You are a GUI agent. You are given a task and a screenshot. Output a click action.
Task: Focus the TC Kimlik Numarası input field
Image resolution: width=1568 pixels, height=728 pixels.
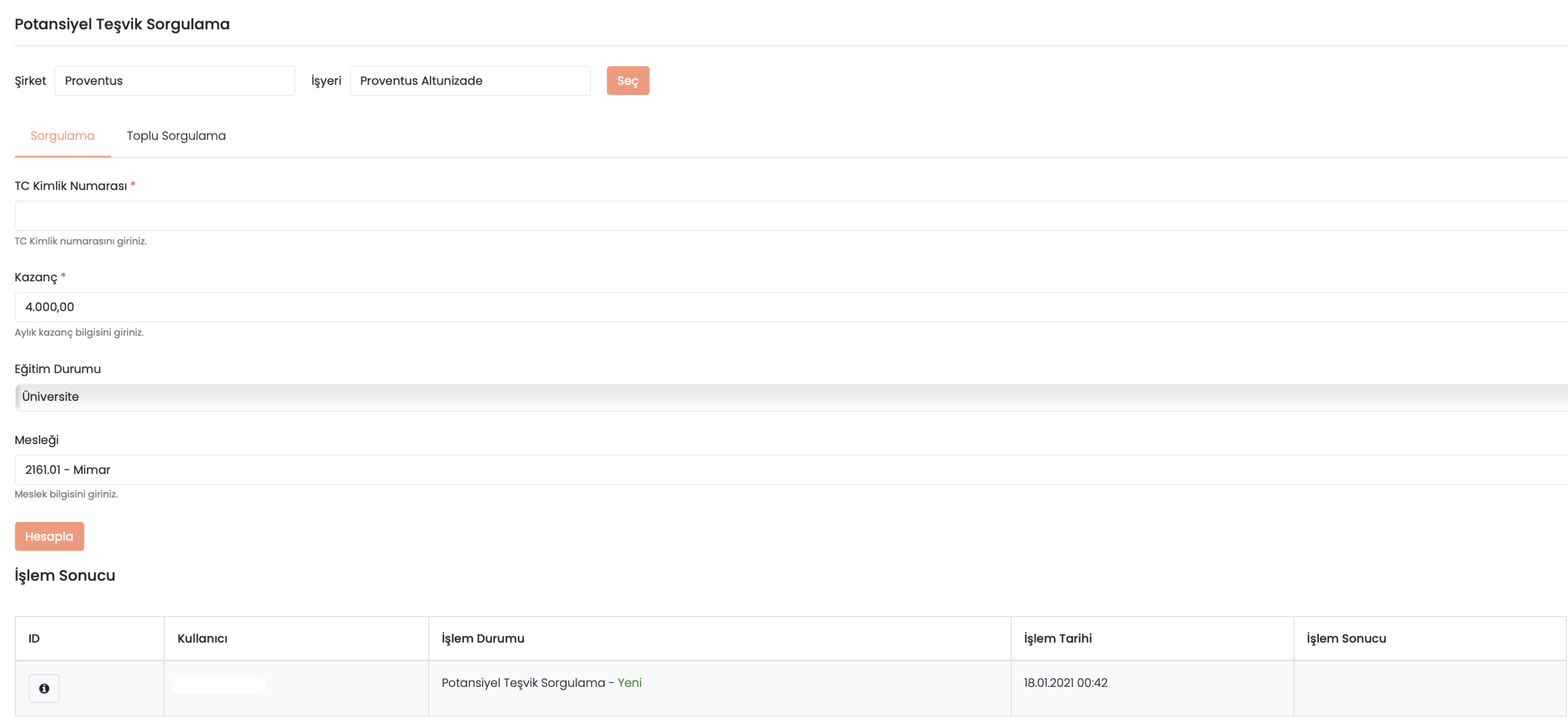click(x=790, y=216)
